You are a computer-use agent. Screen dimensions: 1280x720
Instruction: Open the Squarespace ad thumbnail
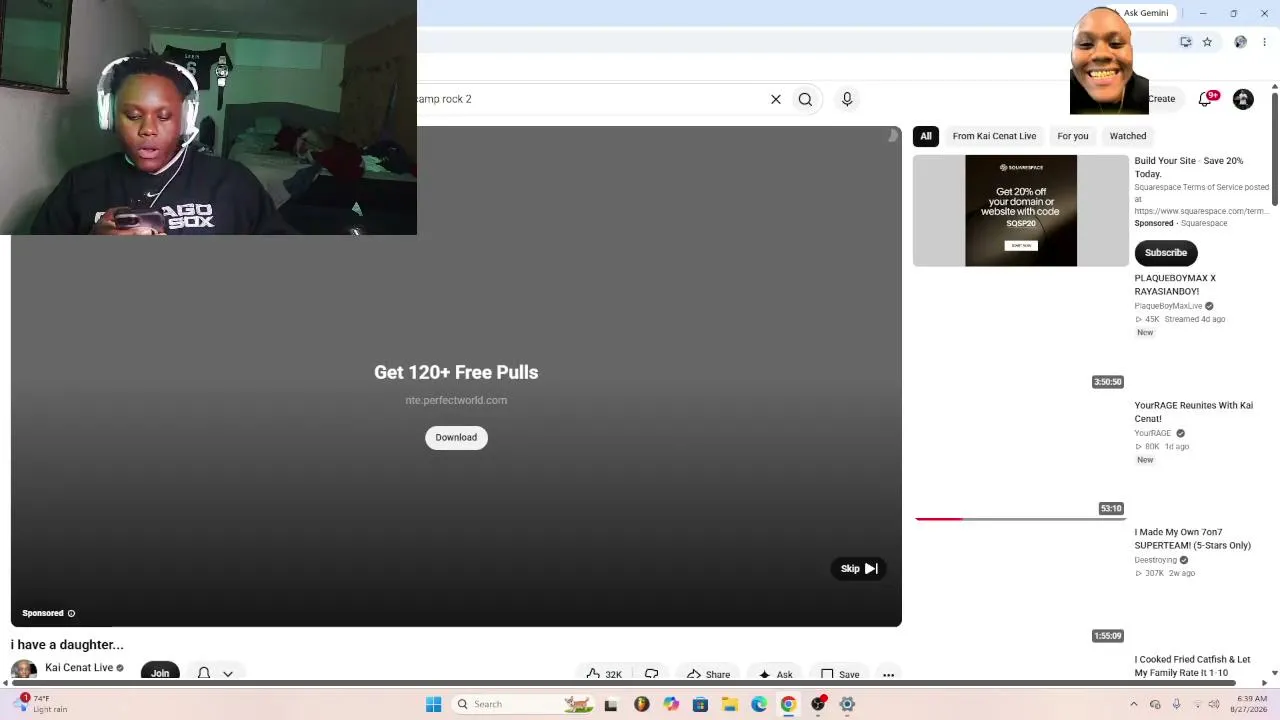click(1021, 211)
